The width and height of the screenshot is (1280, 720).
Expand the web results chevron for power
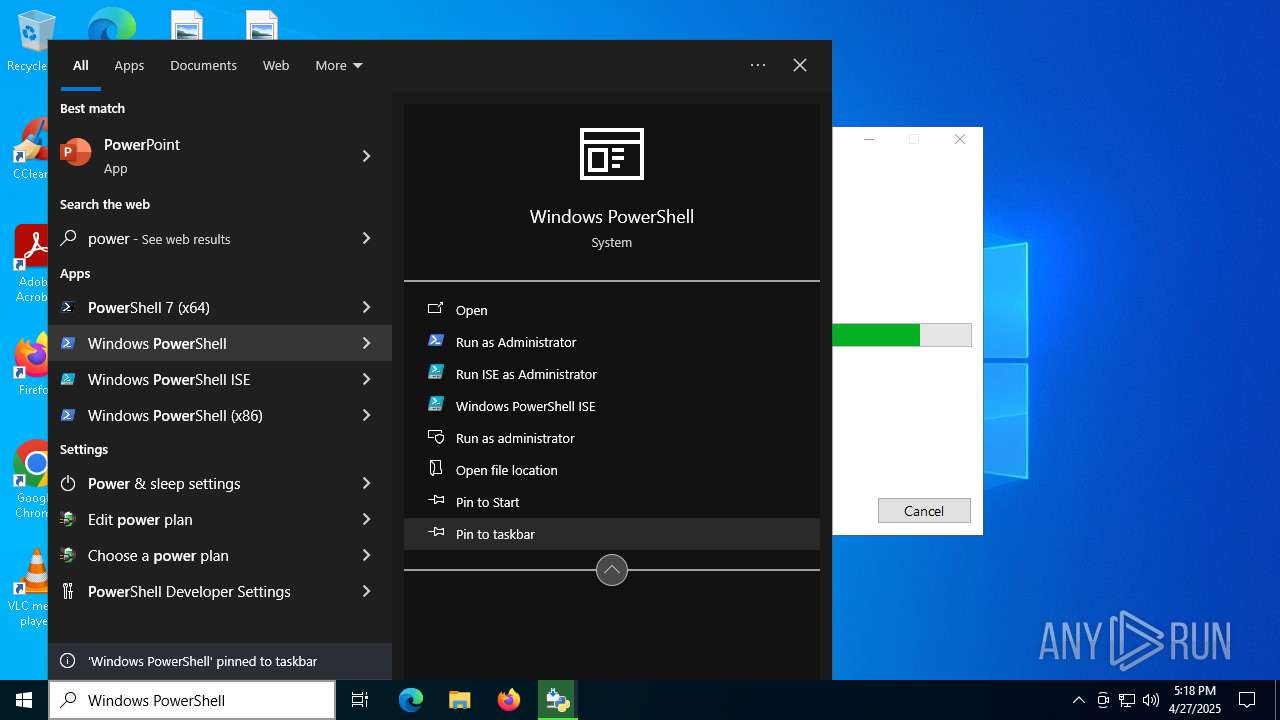(x=367, y=238)
